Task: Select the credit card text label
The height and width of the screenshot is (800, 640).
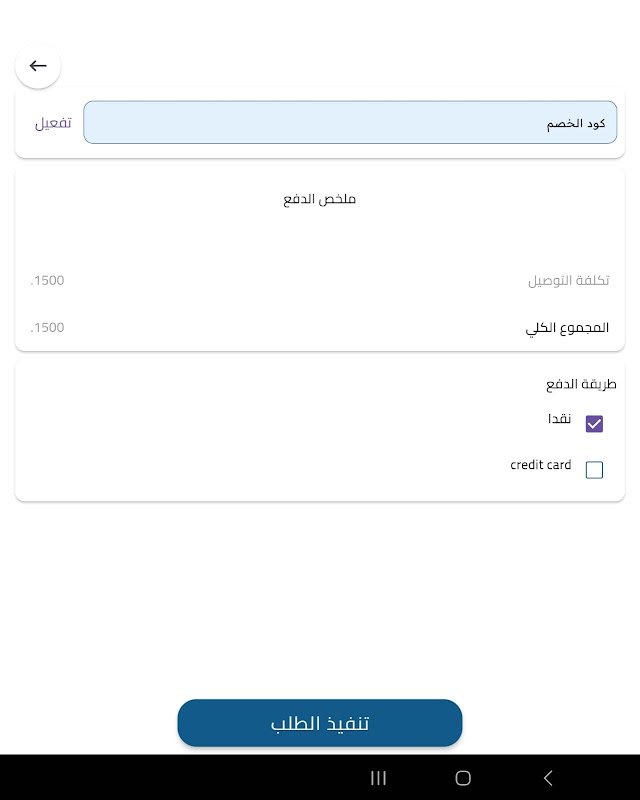Action: [540, 465]
